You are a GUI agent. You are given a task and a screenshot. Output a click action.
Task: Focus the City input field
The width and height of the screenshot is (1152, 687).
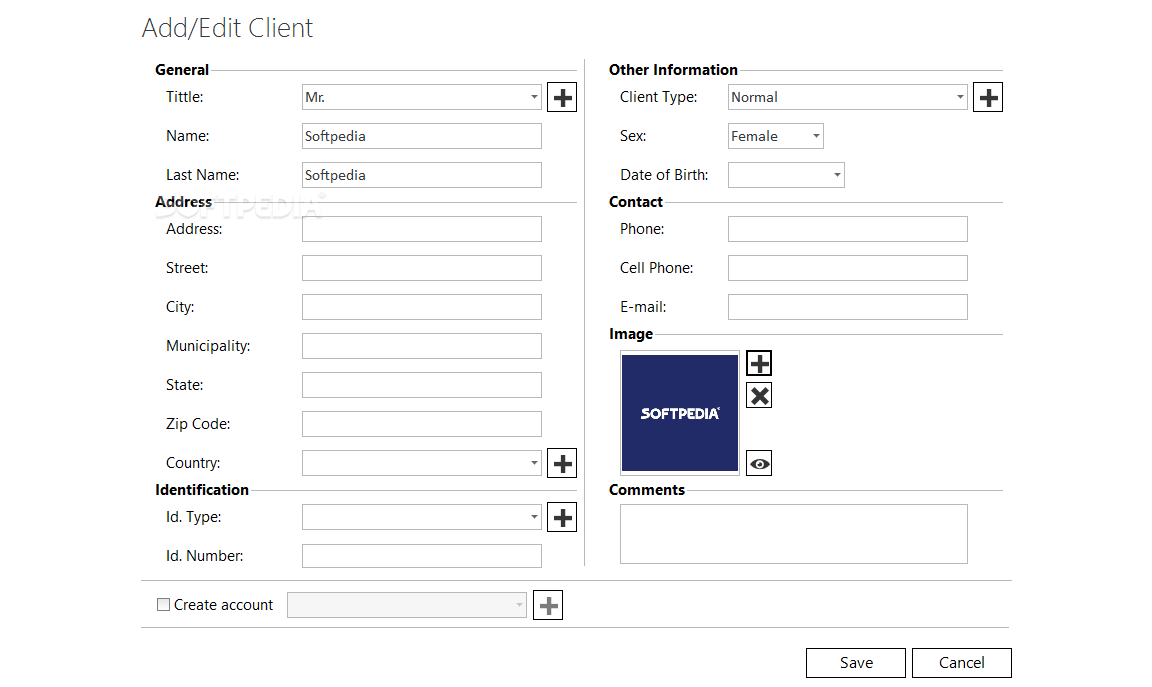pos(422,306)
